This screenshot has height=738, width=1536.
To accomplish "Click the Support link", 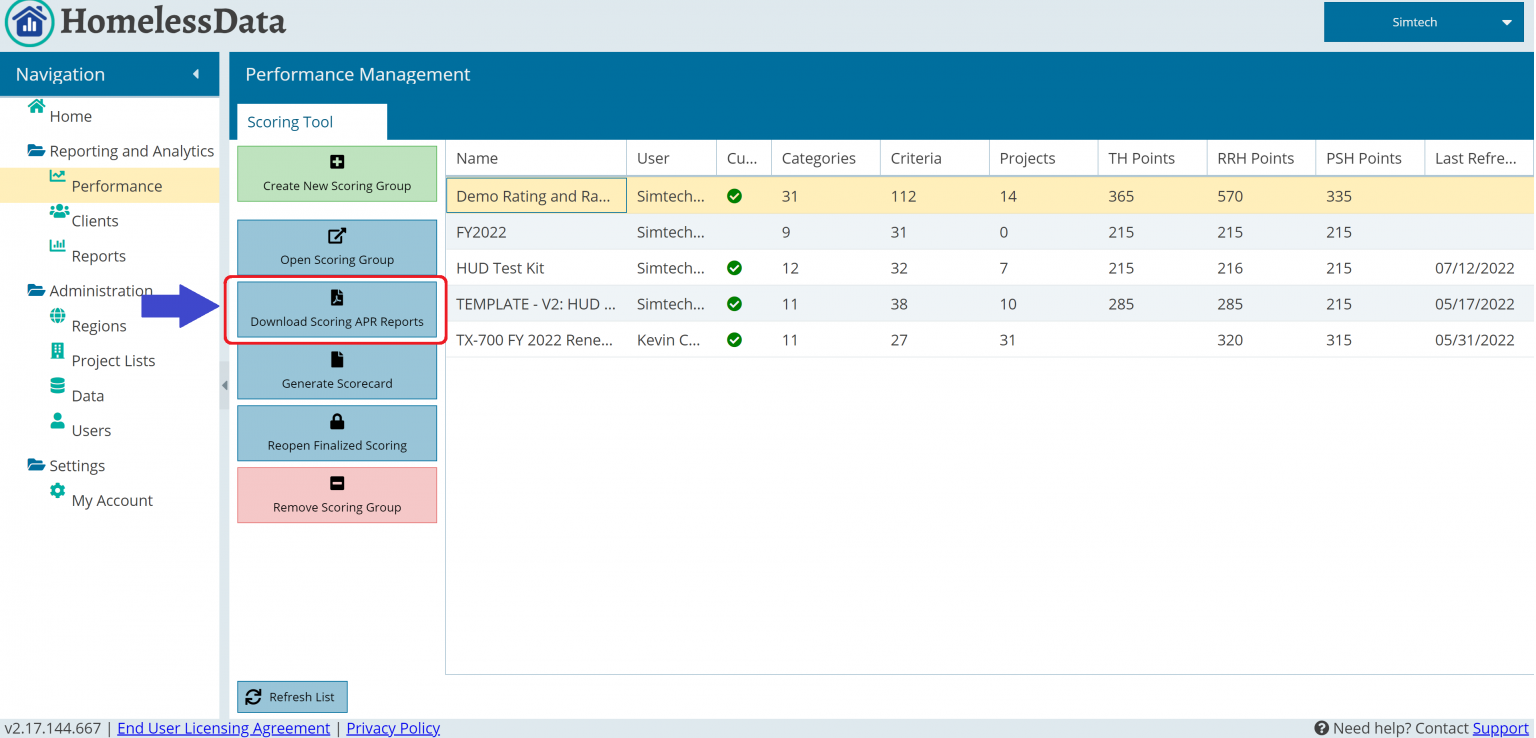I will pos(1500,728).
